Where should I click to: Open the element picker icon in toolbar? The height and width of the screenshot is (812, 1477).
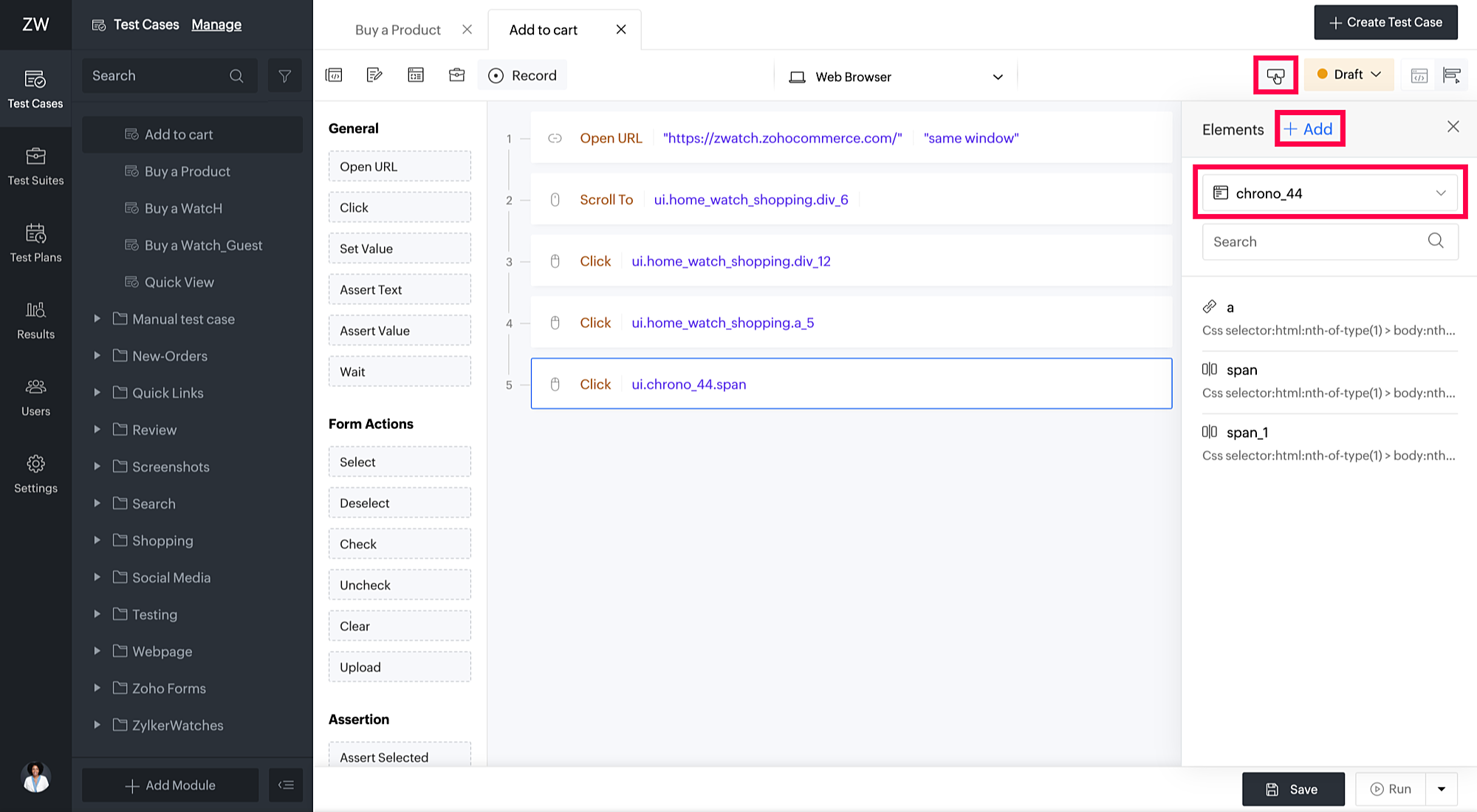[1275, 75]
